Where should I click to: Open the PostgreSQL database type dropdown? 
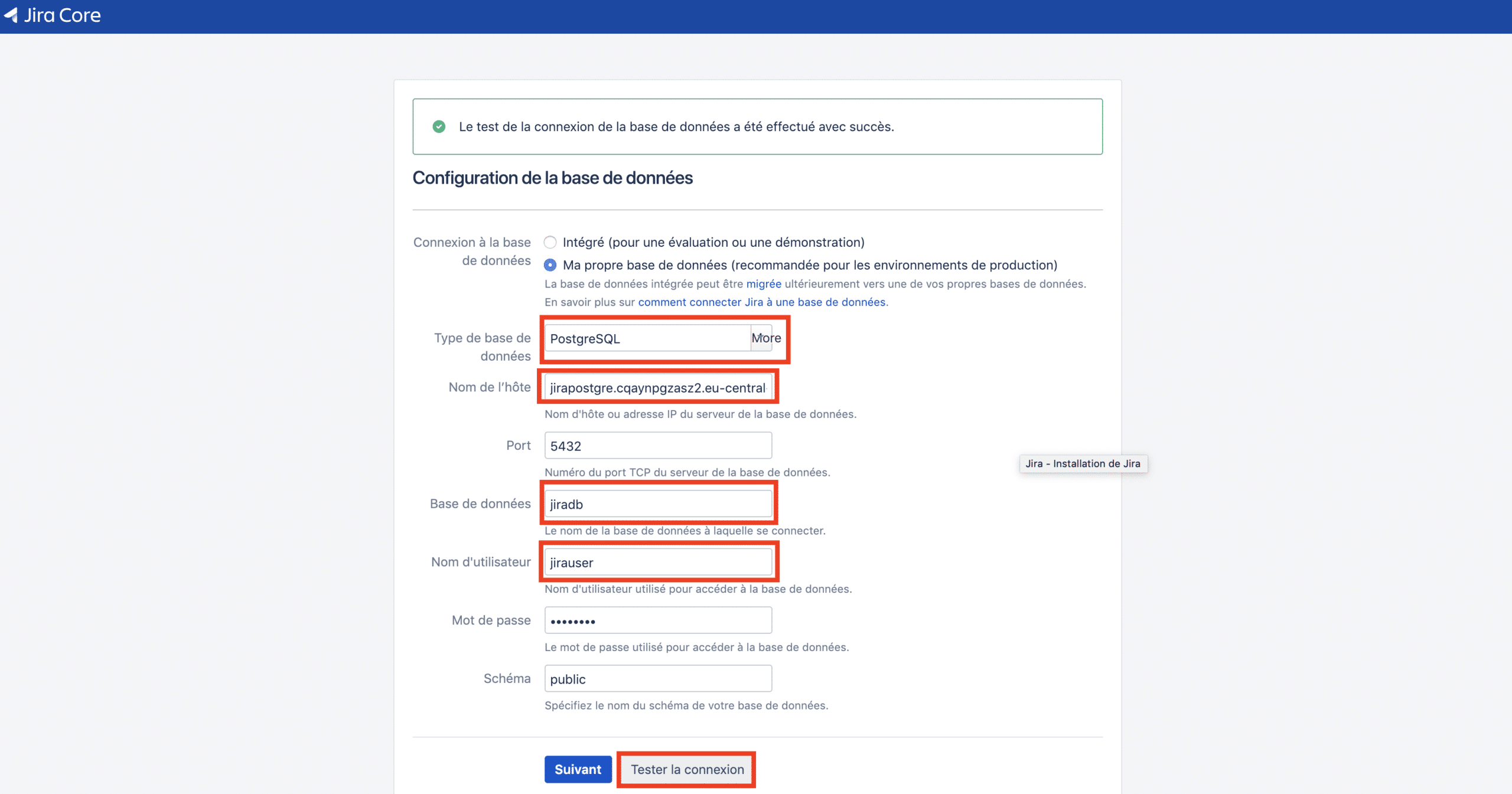pyautogui.click(x=647, y=338)
